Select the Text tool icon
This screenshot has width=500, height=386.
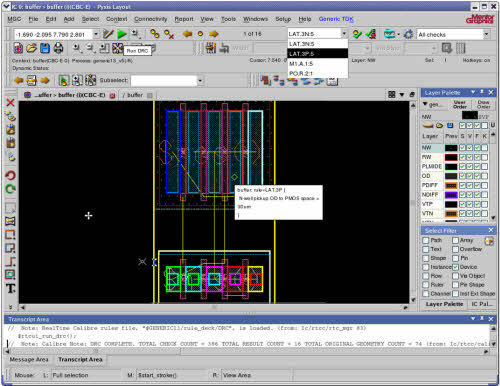tap(10, 288)
